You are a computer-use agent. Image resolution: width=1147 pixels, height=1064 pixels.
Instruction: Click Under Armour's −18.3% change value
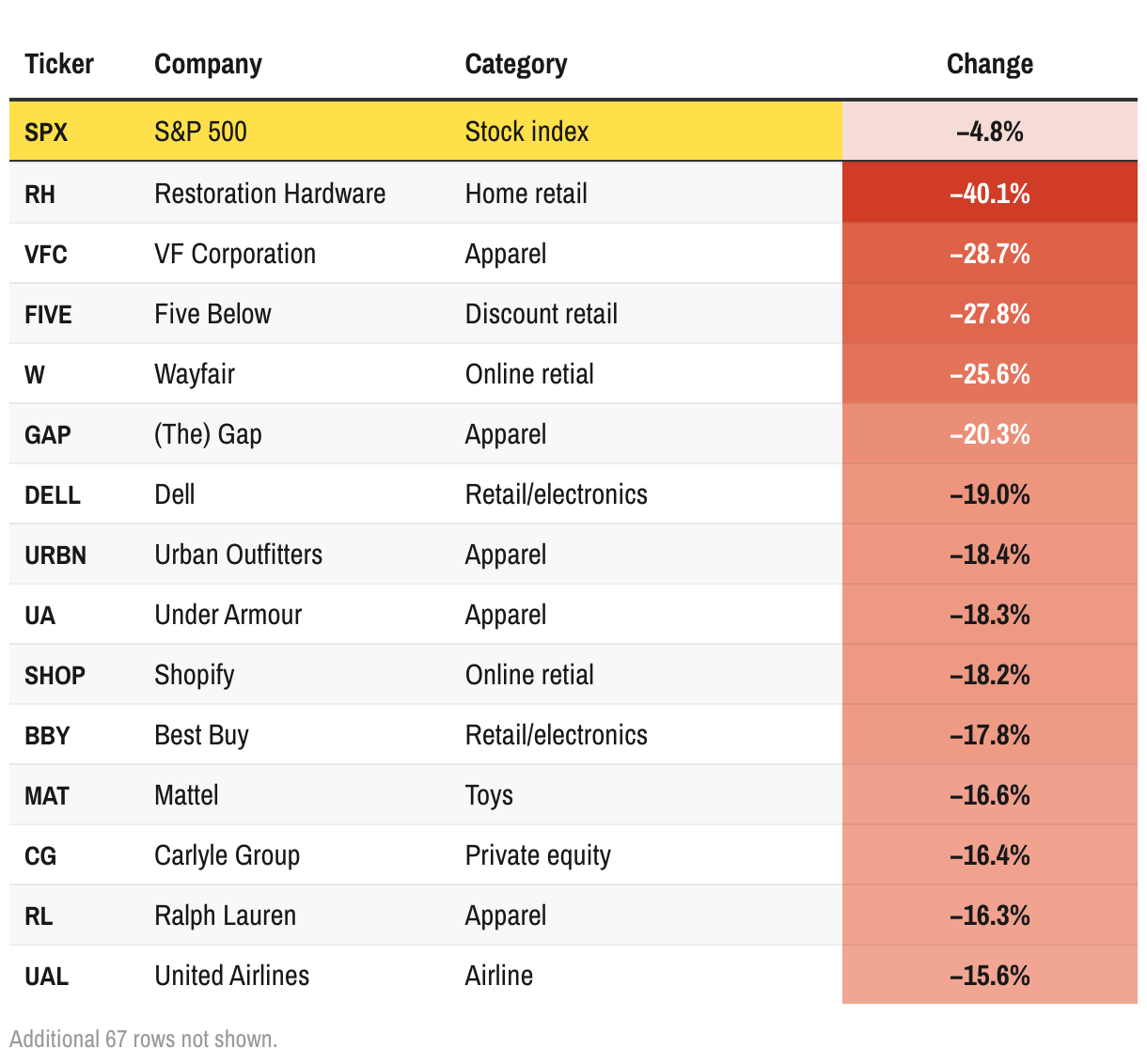[x=989, y=615]
